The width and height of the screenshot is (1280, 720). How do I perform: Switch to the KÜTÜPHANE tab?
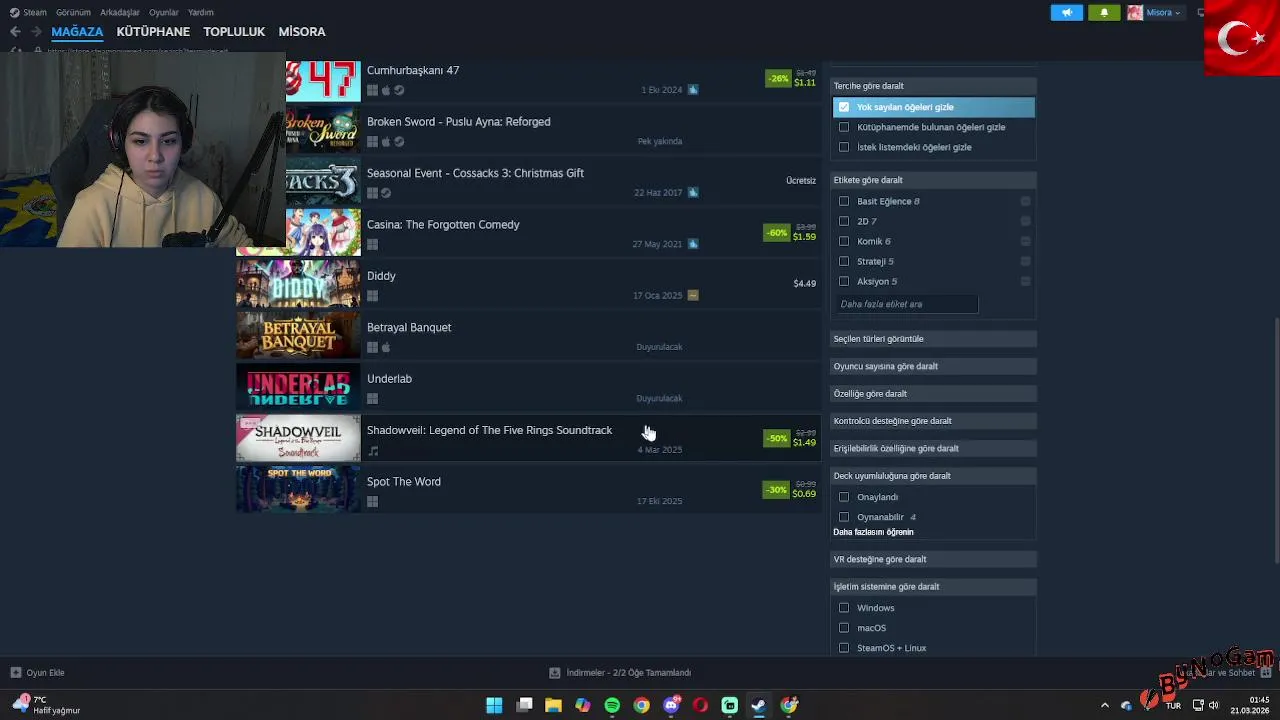(x=153, y=32)
